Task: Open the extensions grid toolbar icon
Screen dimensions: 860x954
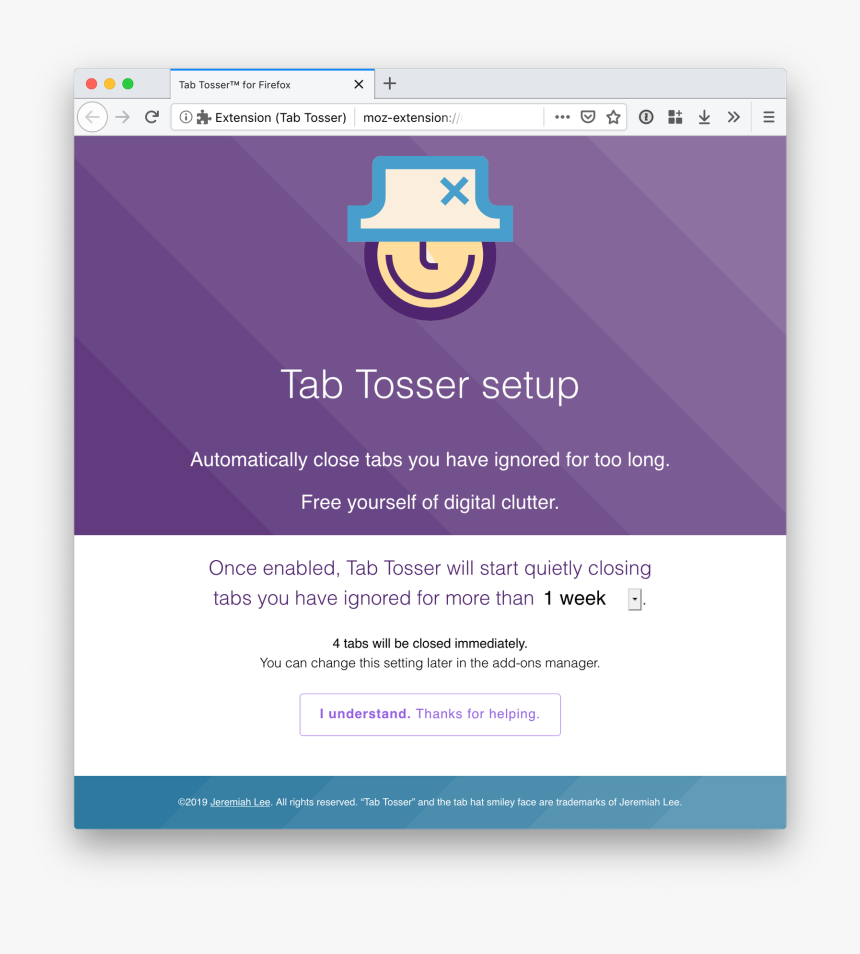Action: pos(675,117)
